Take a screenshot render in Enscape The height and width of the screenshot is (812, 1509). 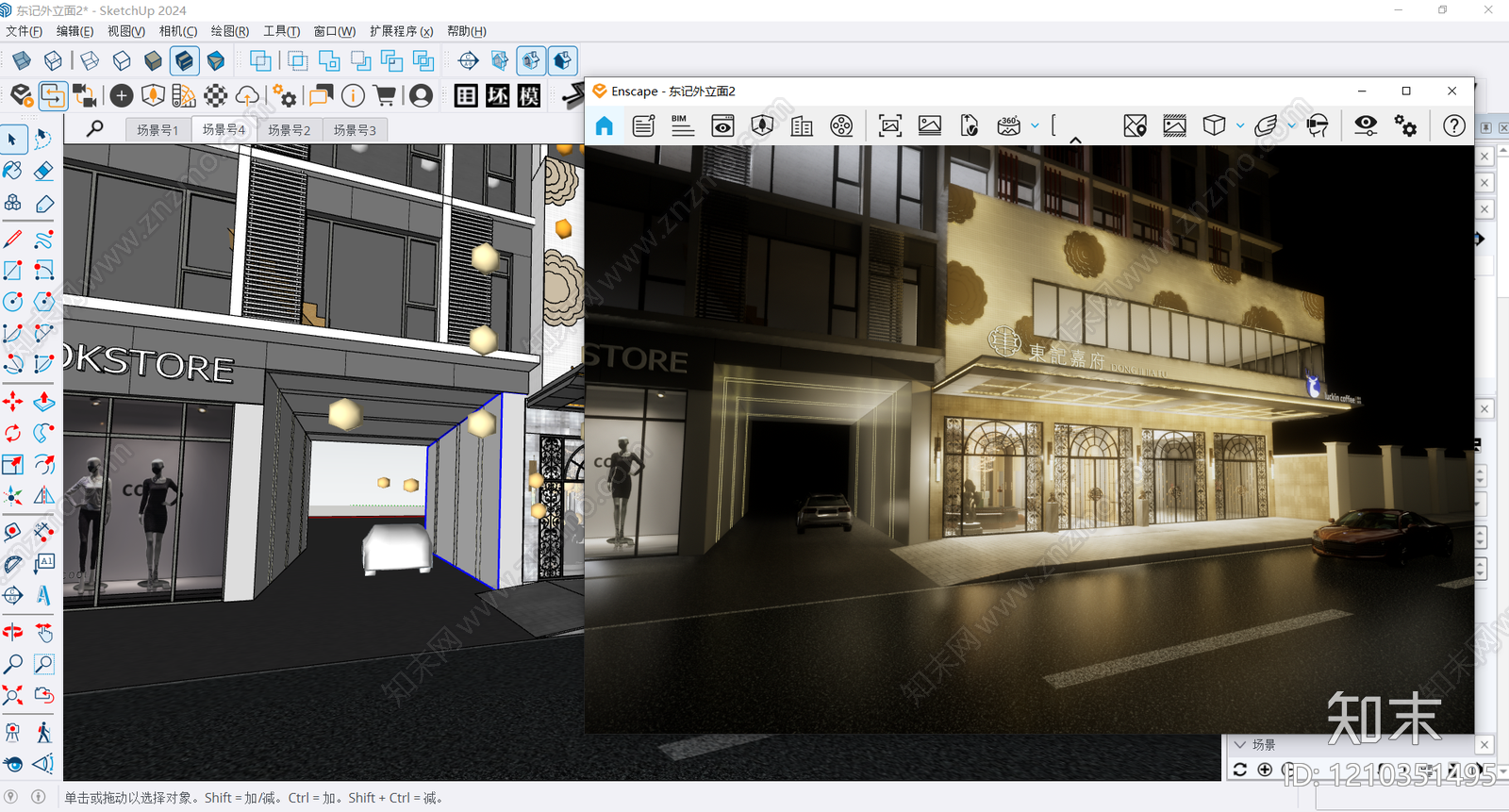[889, 125]
